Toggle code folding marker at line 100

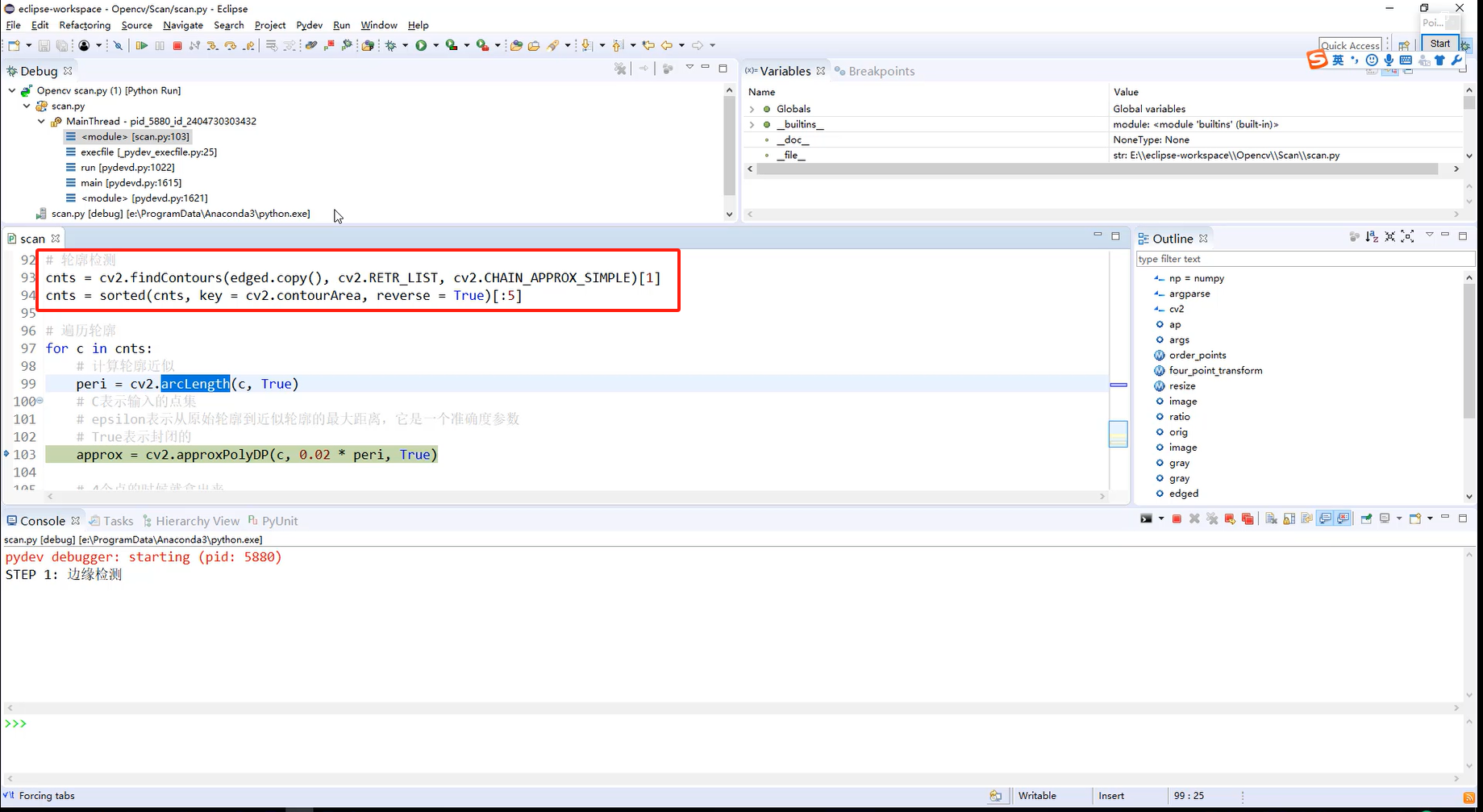point(40,401)
